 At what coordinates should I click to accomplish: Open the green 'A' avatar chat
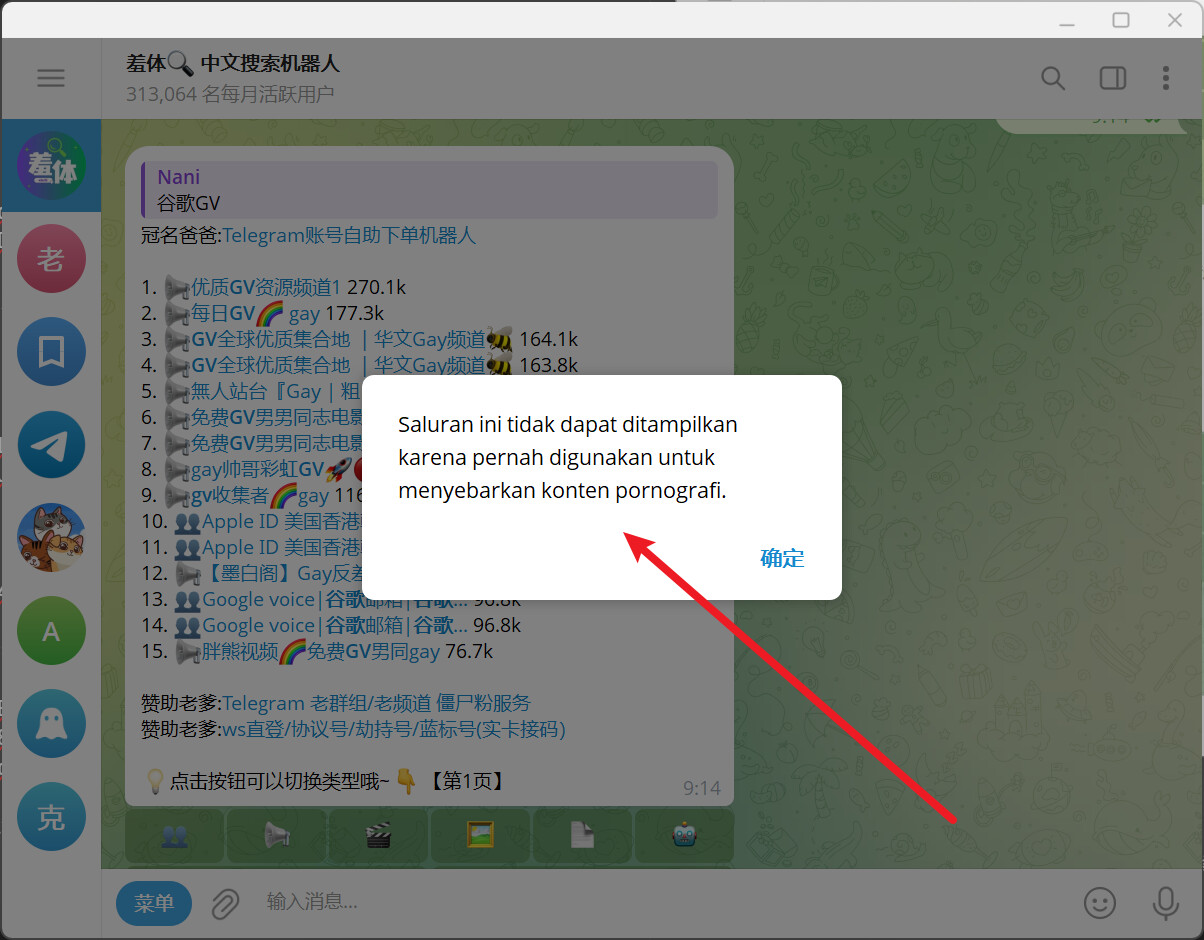[x=51, y=631]
